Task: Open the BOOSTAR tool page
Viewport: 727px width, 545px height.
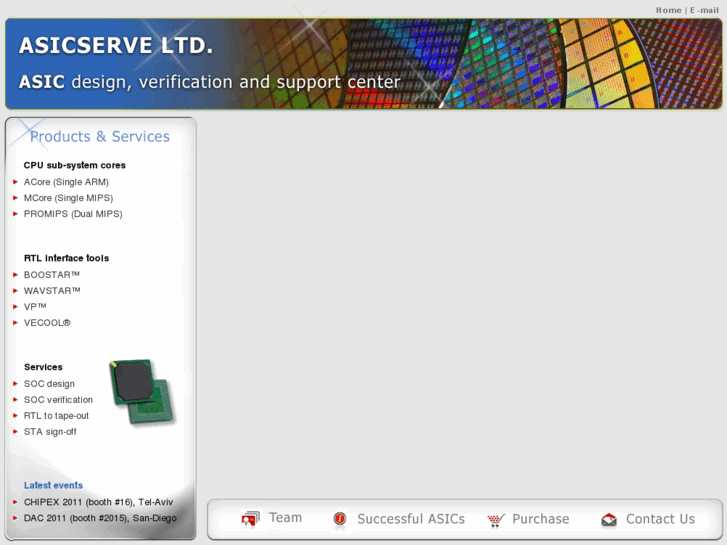Action: (52, 275)
